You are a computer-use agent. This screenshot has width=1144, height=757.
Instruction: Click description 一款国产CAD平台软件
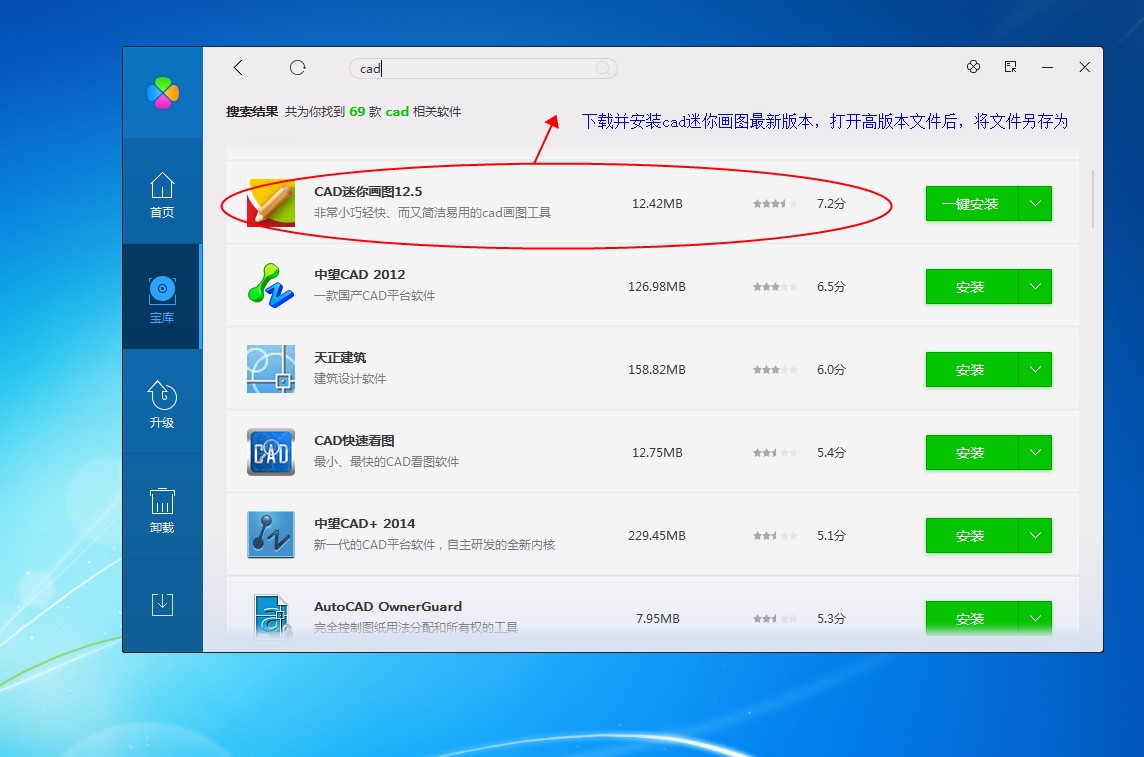(x=374, y=295)
